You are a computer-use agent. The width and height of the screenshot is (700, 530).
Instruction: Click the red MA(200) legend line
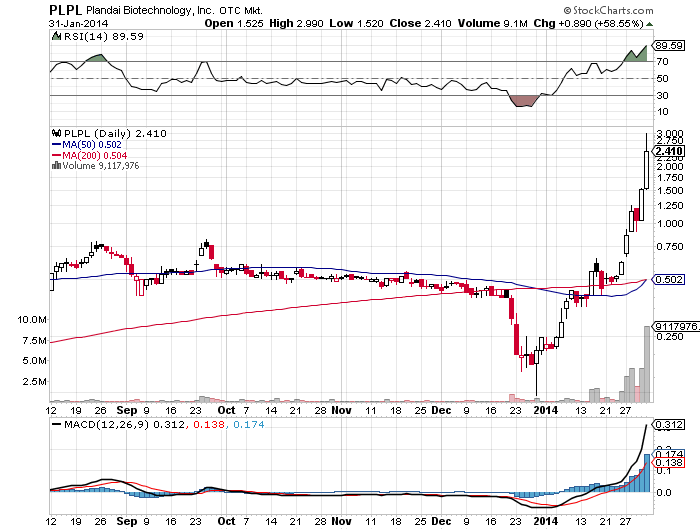tap(56, 155)
